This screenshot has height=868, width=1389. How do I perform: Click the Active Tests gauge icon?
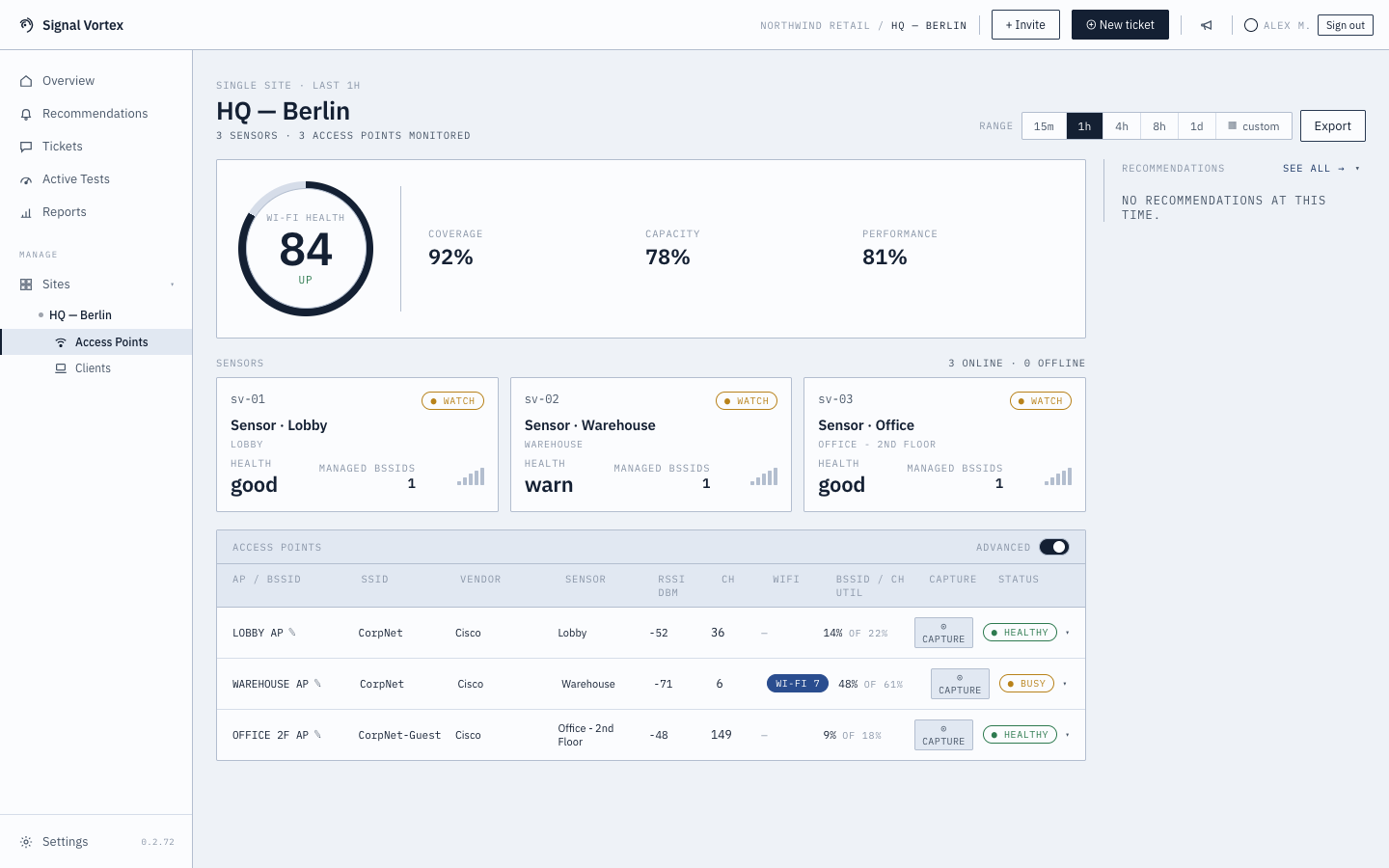26,179
